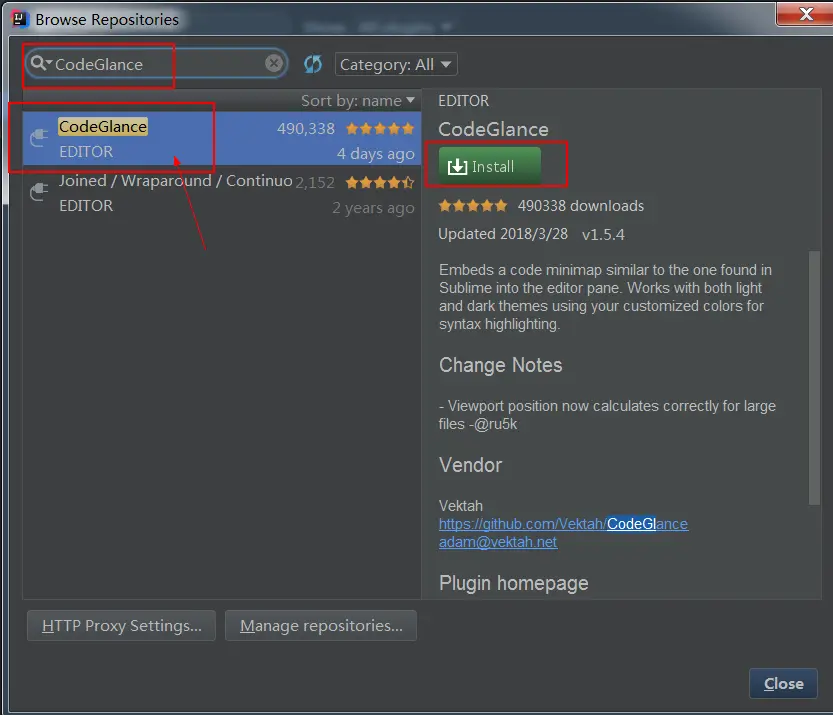The width and height of the screenshot is (833, 715).
Task: Click the Vektah vendor name
Action: tap(461, 506)
